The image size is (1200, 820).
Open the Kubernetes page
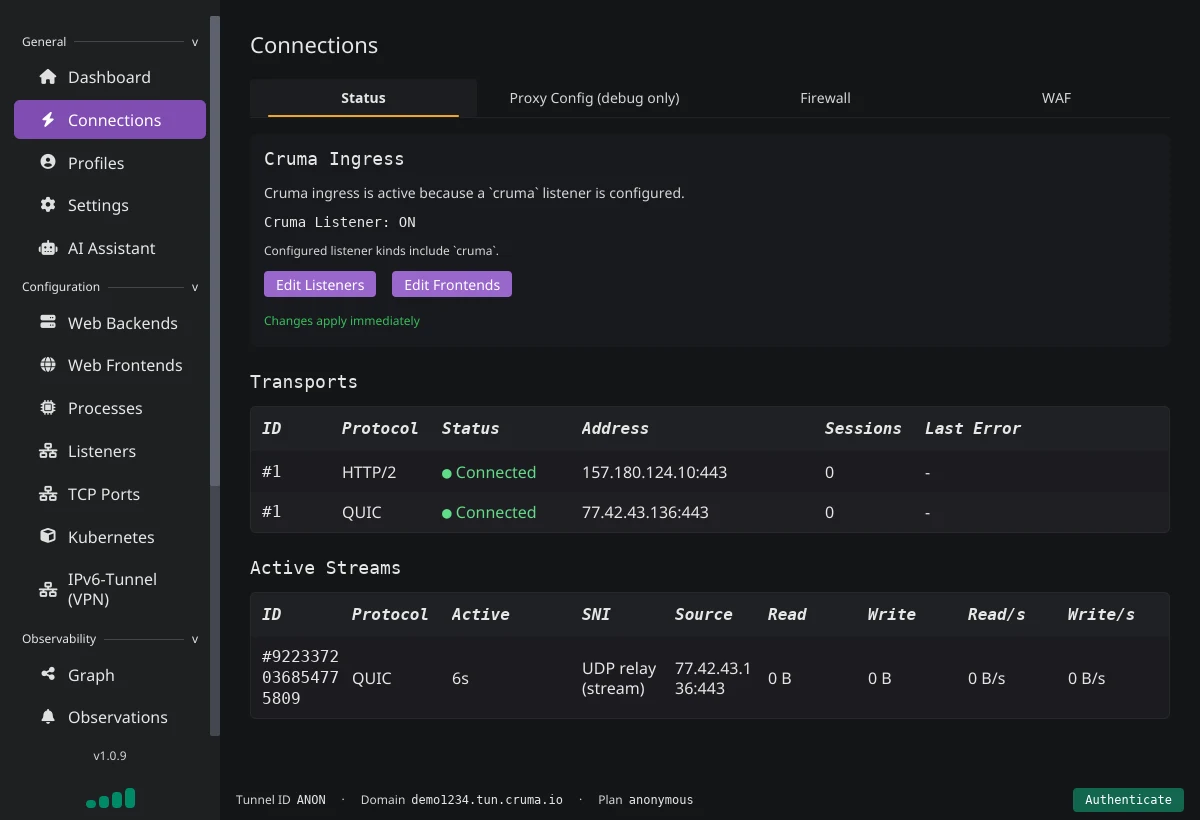(x=110, y=537)
